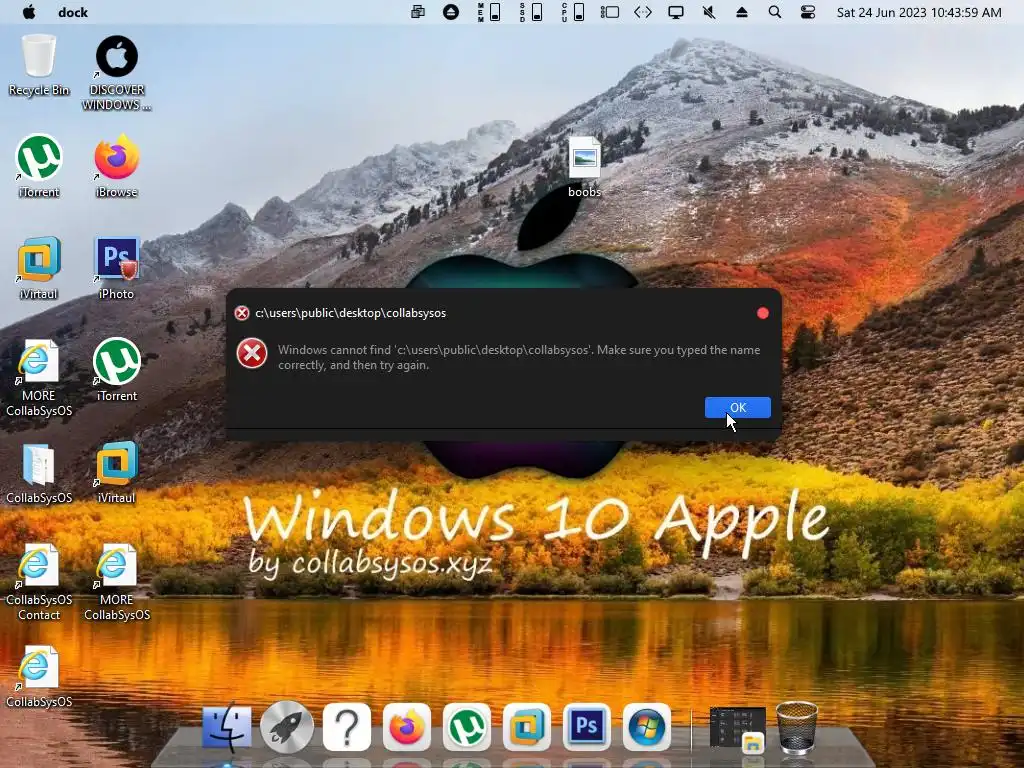Click the overlapping windows icon in the menu bar
This screenshot has height=768, width=1024.
pos(417,12)
